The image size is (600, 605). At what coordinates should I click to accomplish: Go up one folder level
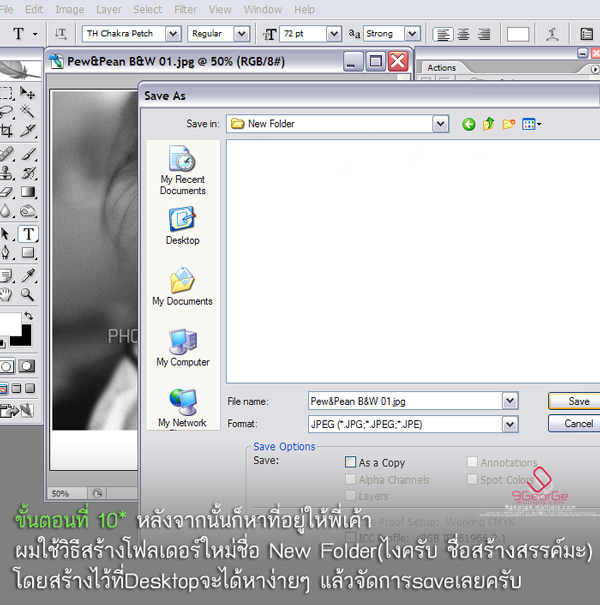pos(488,124)
